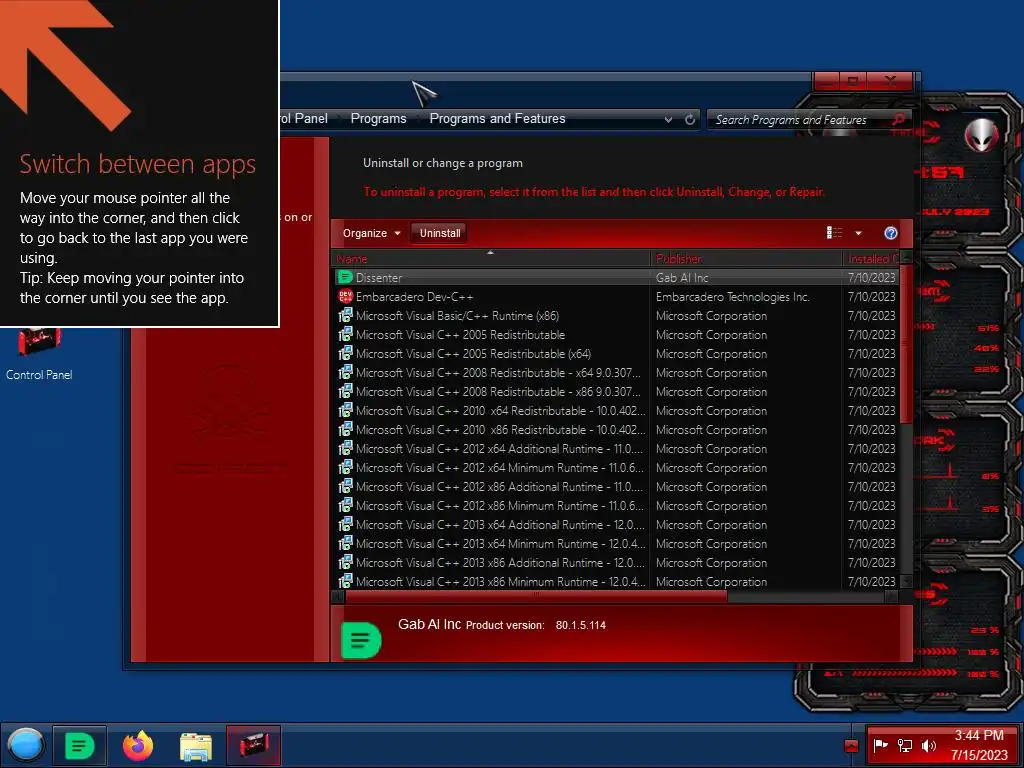Image resolution: width=1024 pixels, height=768 pixels.
Task: Open the help question mark icon
Action: pyautogui.click(x=890, y=233)
